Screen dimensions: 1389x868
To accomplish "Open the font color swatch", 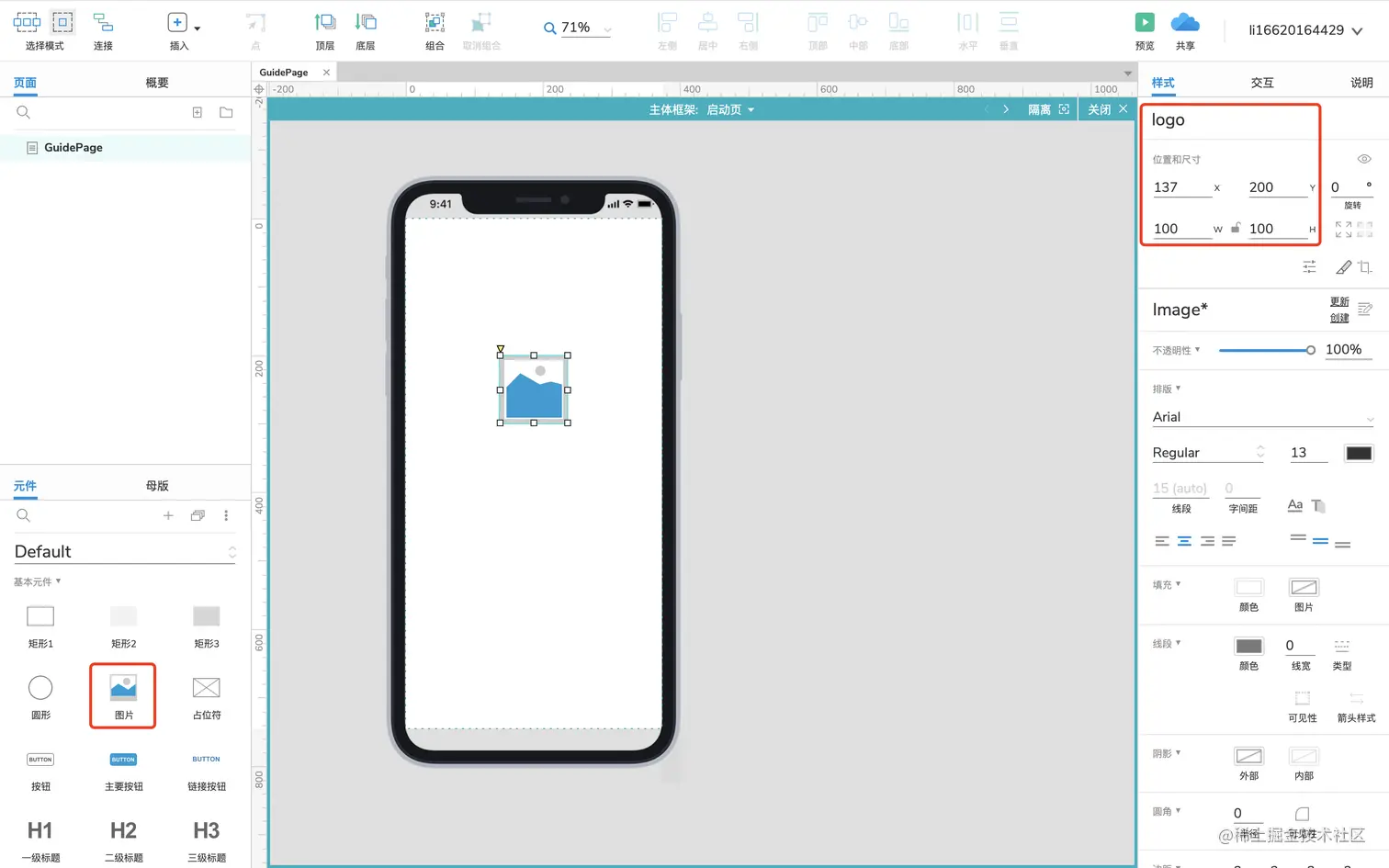I will (x=1359, y=453).
